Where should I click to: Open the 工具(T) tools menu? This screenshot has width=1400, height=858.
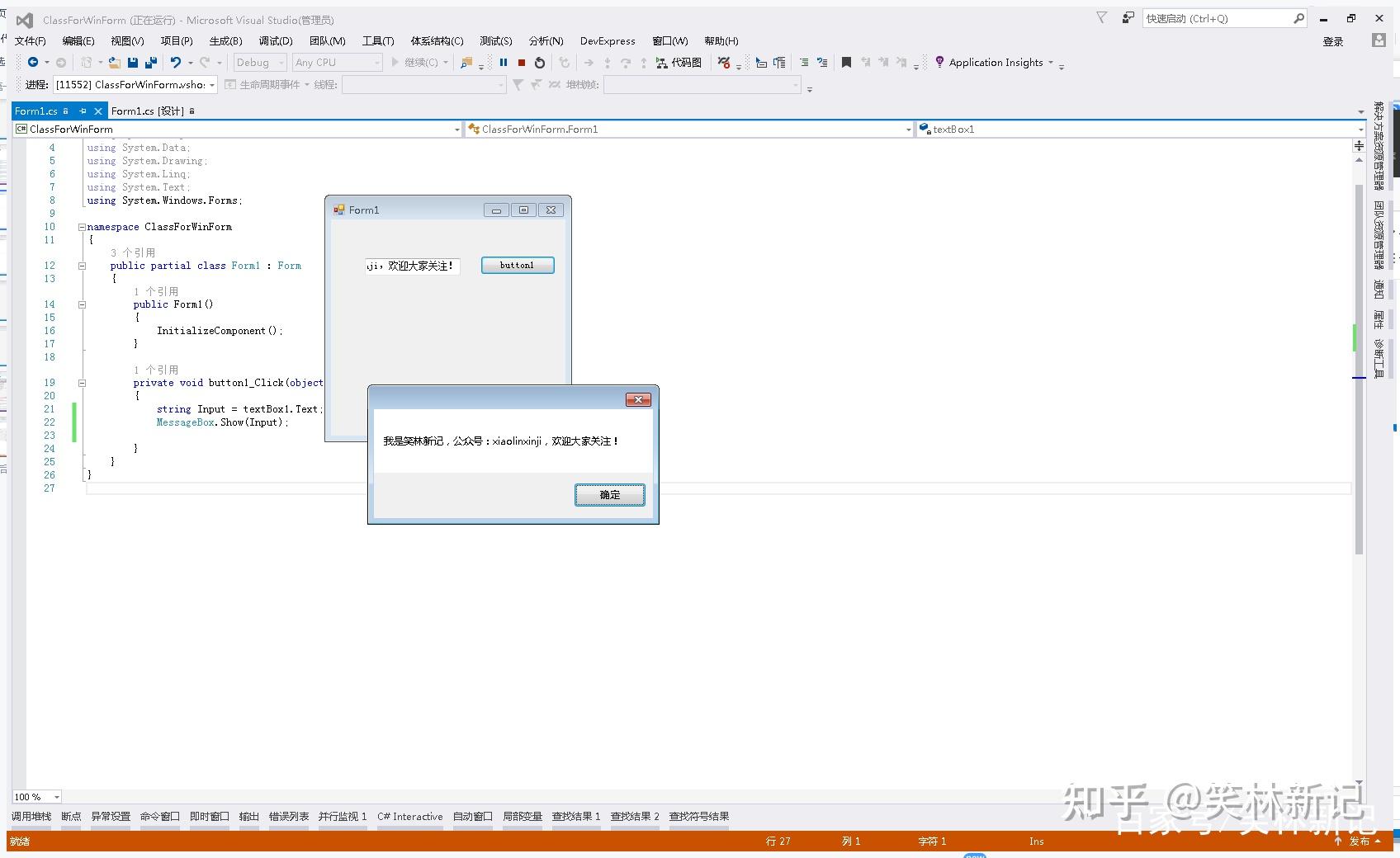point(378,40)
